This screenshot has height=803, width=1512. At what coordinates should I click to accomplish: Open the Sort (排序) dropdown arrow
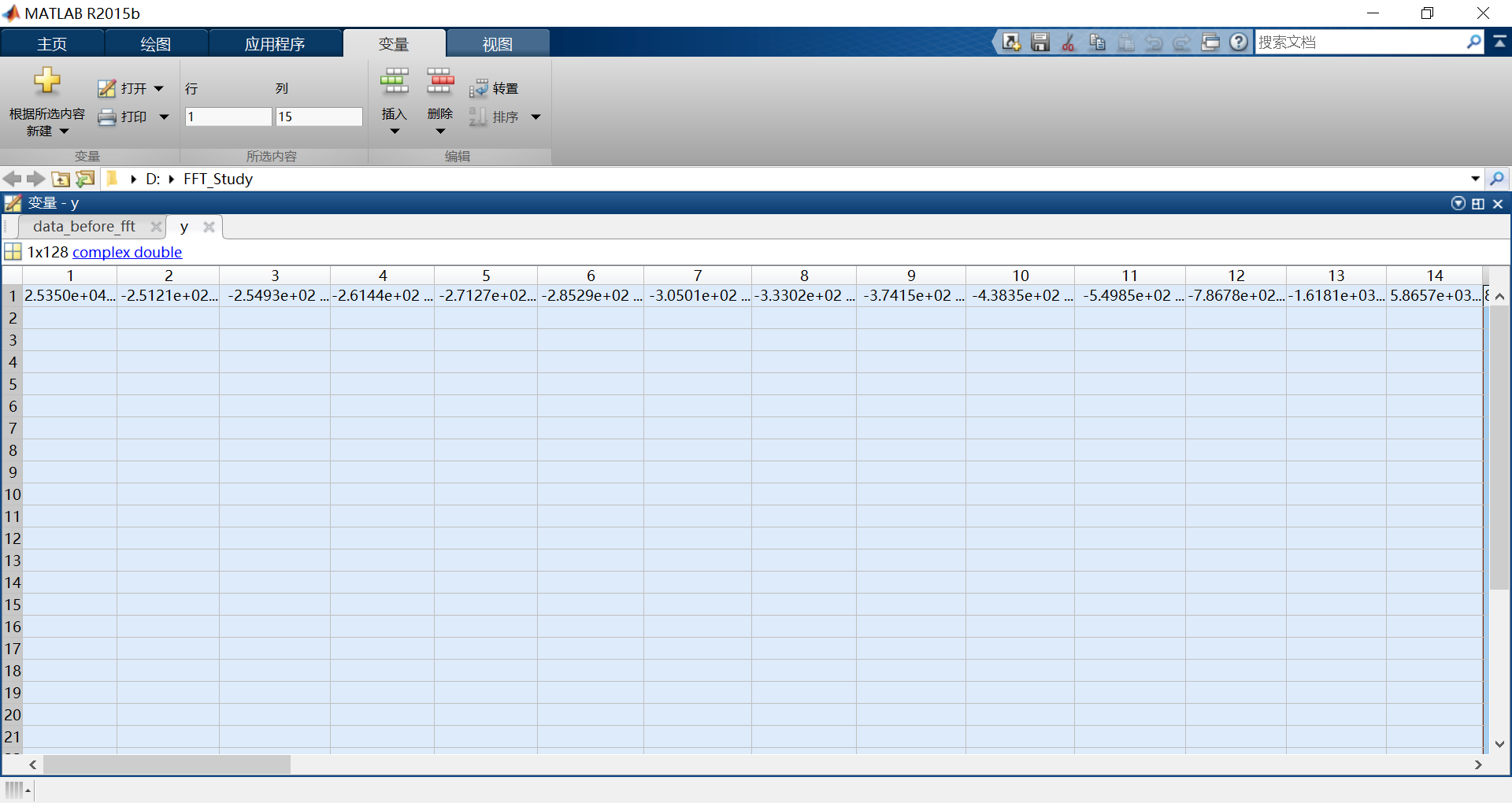click(536, 117)
